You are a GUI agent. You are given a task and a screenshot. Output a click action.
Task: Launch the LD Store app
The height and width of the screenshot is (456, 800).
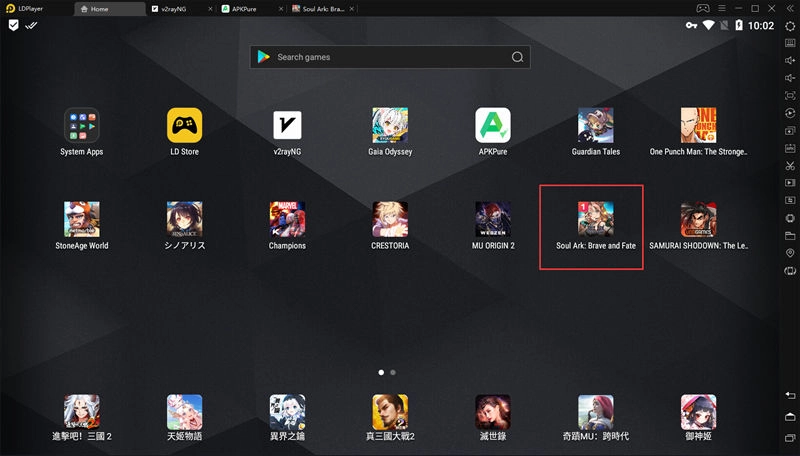click(184, 126)
